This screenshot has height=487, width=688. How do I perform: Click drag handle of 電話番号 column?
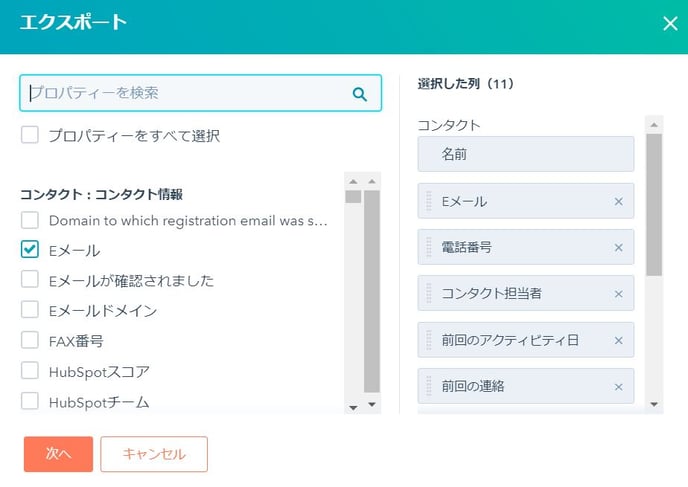[429, 247]
